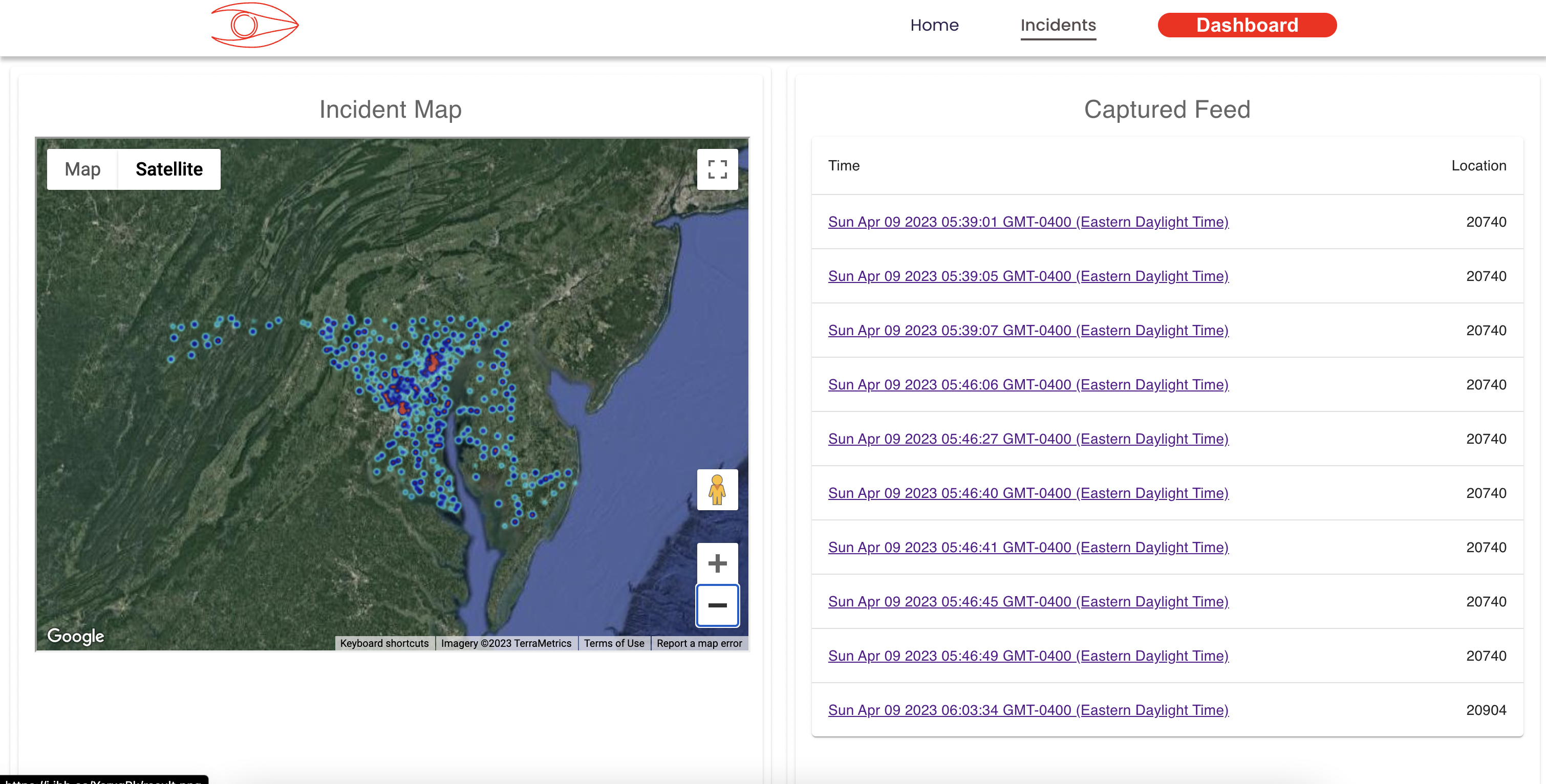The image size is (1546, 784).
Task: Switch map to Satellite view
Action: tap(169, 169)
